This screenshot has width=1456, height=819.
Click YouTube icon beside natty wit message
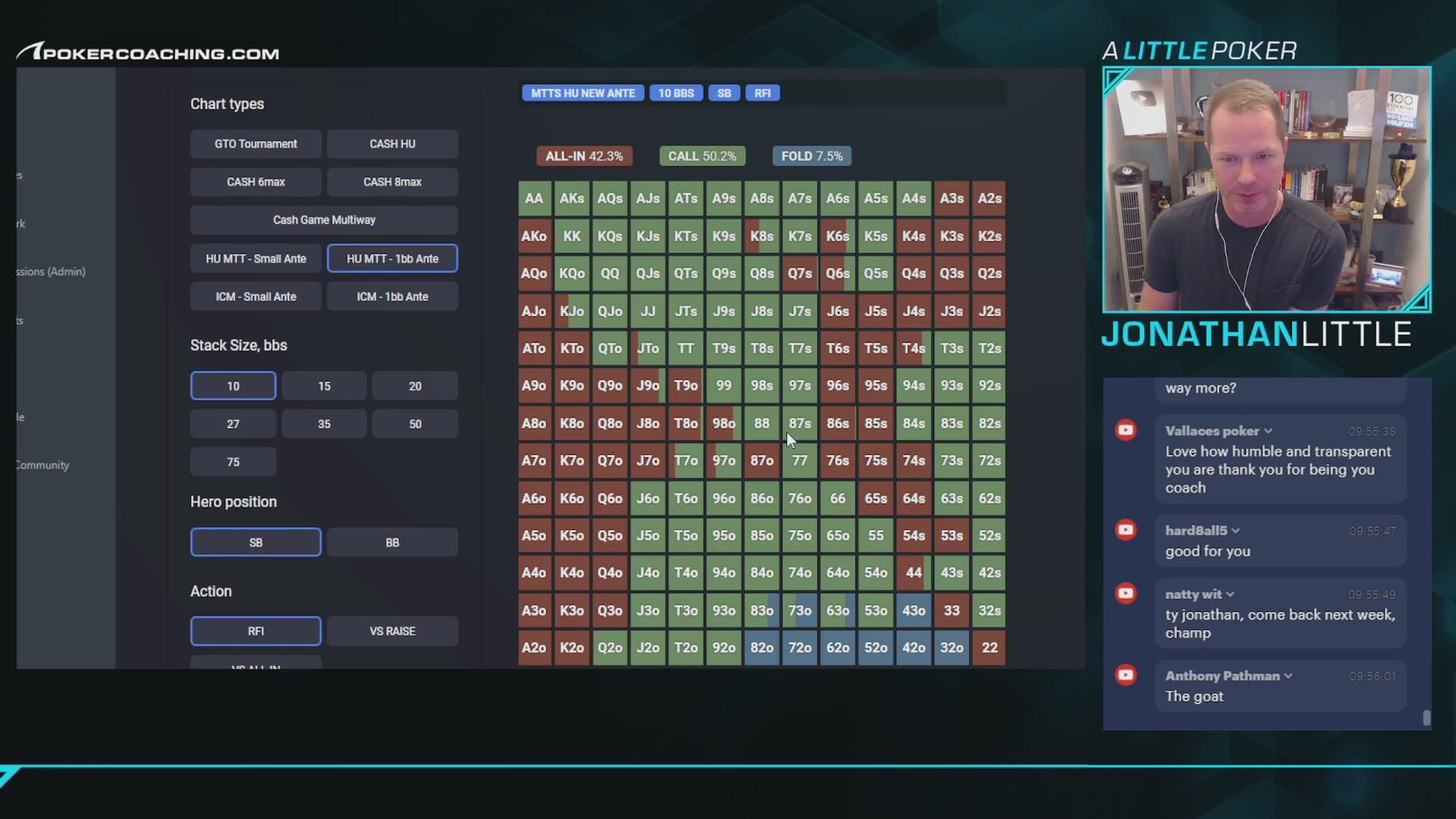[x=1126, y=593]
